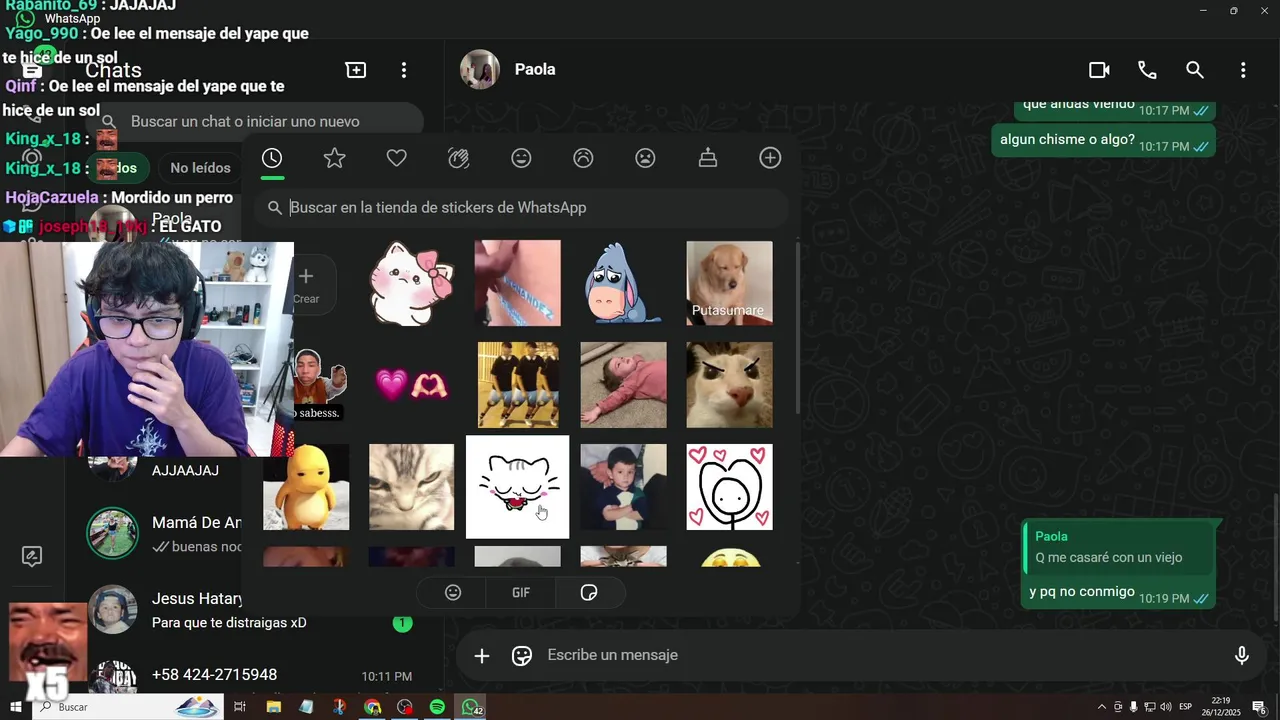Send the dancing group sticker
The image size is (1280, 720).
[517, 385]
